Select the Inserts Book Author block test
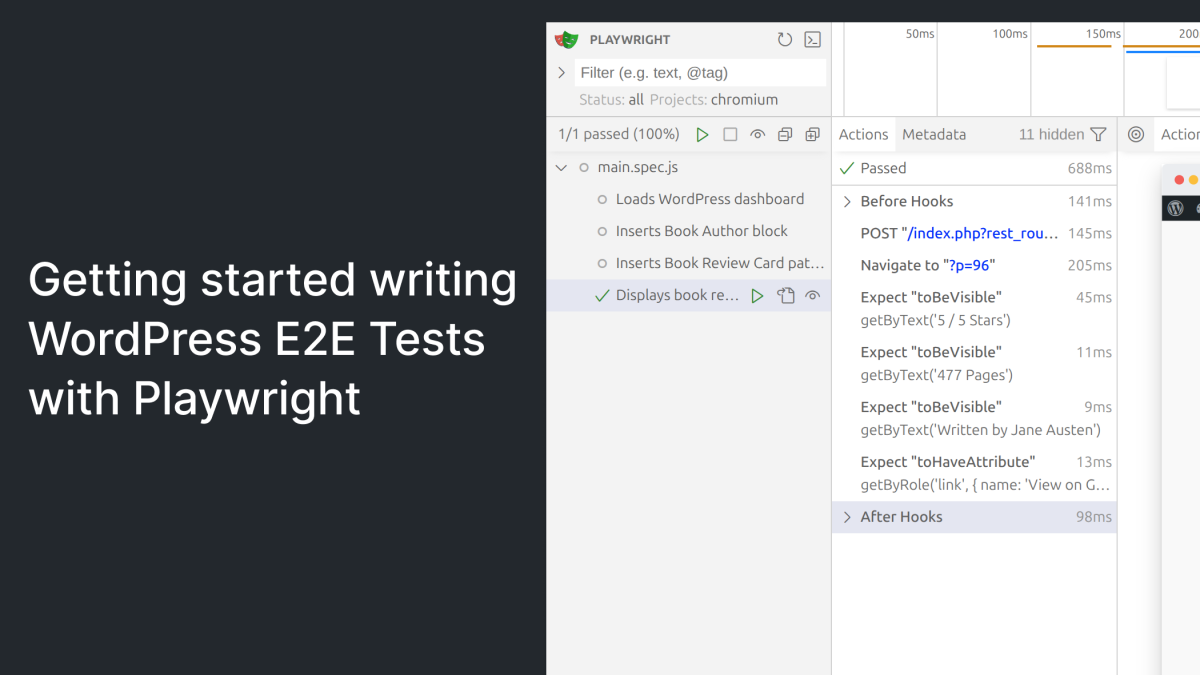The height and width of the screenshot is (675, 1200). click(x=689, y=231)
